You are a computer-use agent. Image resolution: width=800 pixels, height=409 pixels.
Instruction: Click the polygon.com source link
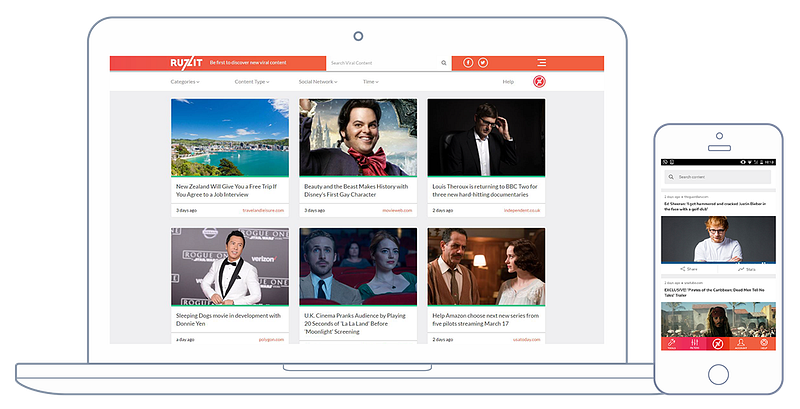[271, 339]
